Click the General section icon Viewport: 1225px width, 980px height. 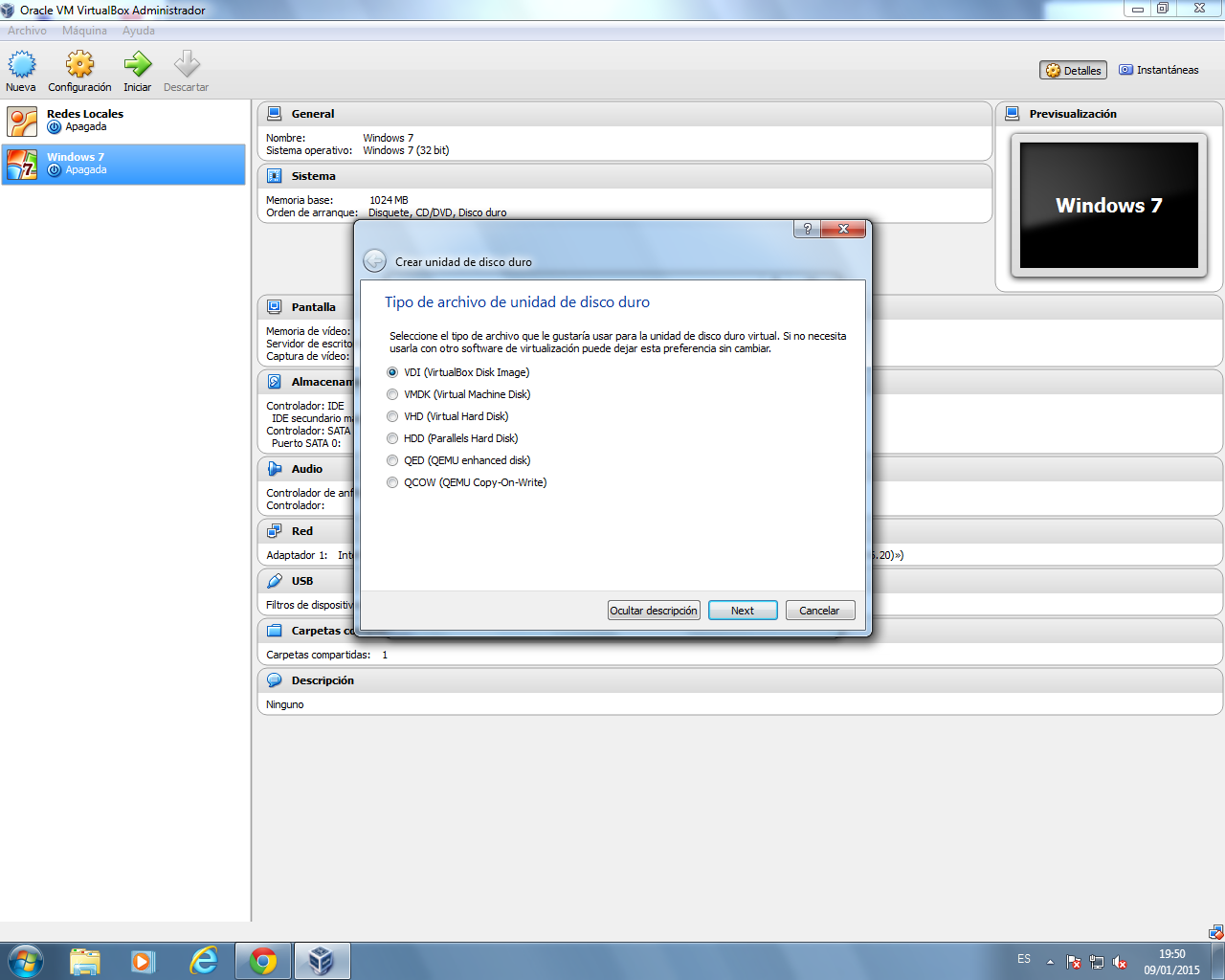tap(275, 113)
